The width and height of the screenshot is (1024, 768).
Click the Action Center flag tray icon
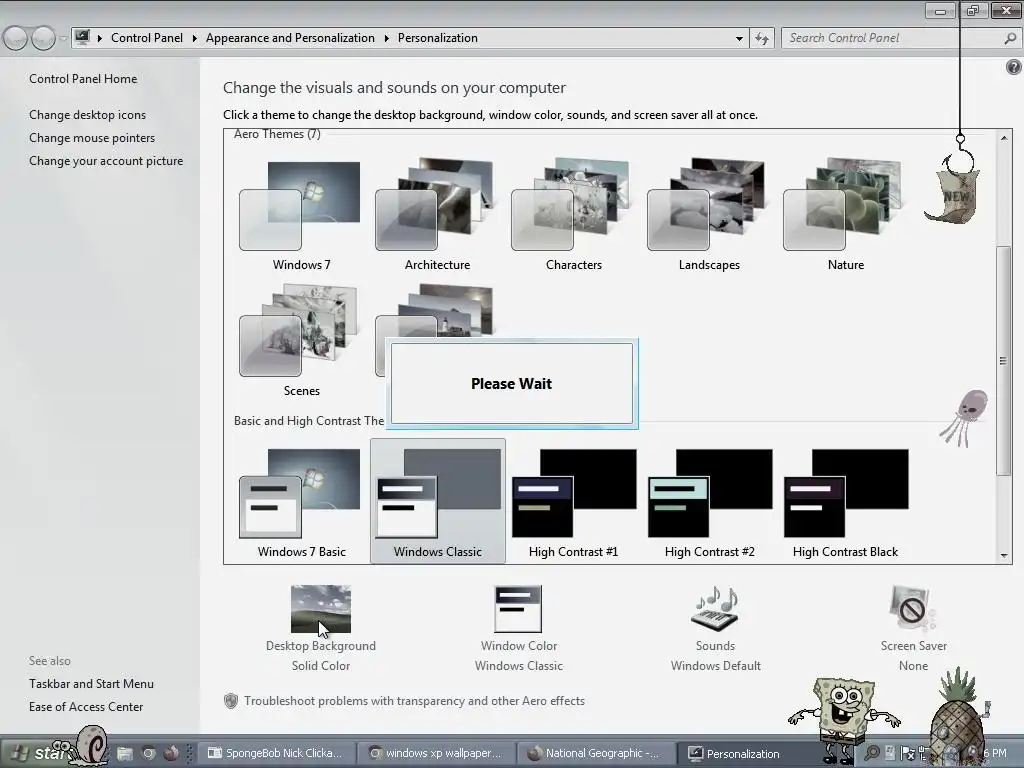click(x=907, y=754)
